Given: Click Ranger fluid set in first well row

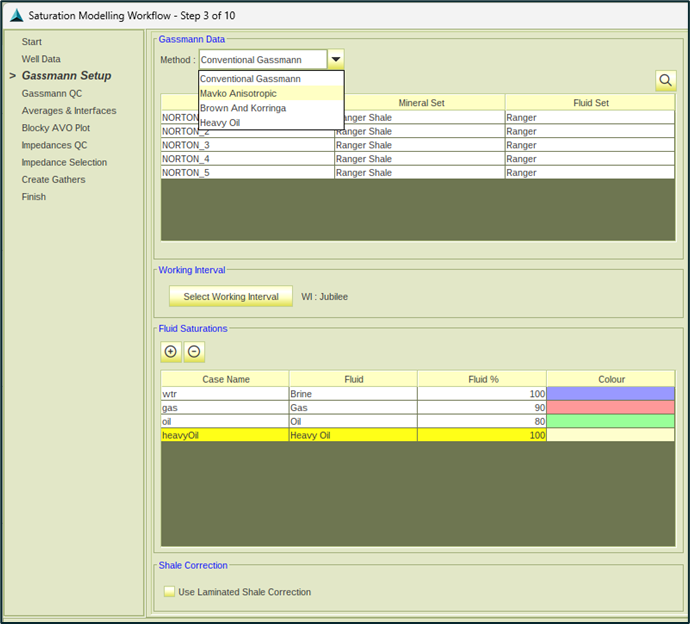Looking at the screenshot, I should point(590,117).
